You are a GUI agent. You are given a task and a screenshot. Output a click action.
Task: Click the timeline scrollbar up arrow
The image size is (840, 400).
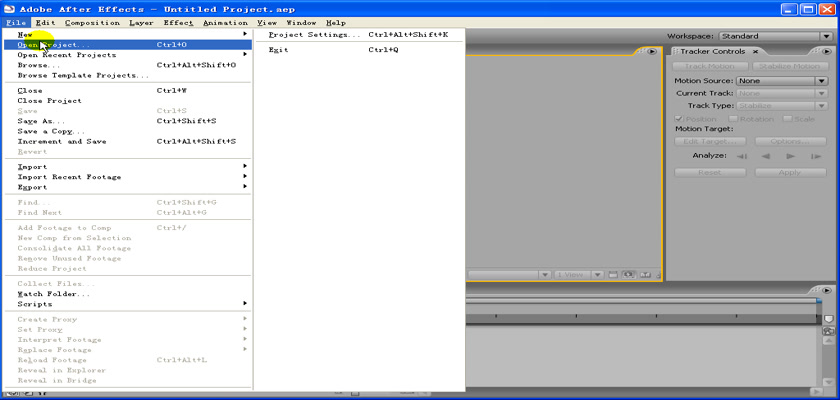(x=829, y=343)
